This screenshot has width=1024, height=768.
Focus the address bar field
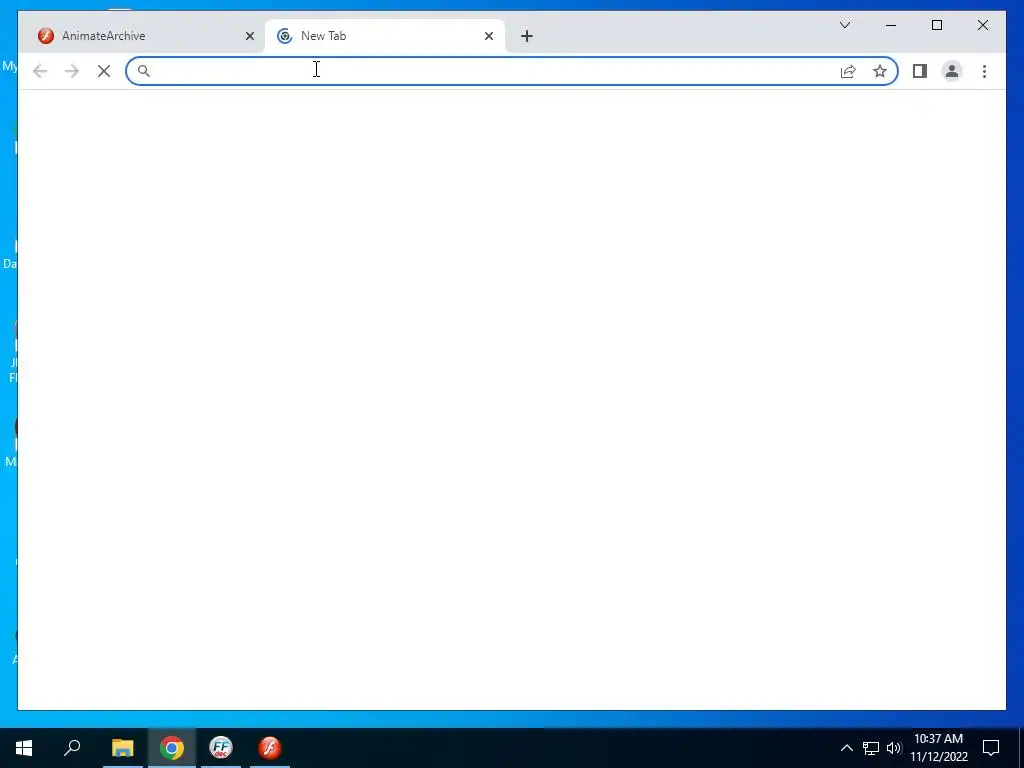pyautogui.click(x=511, y=71)
